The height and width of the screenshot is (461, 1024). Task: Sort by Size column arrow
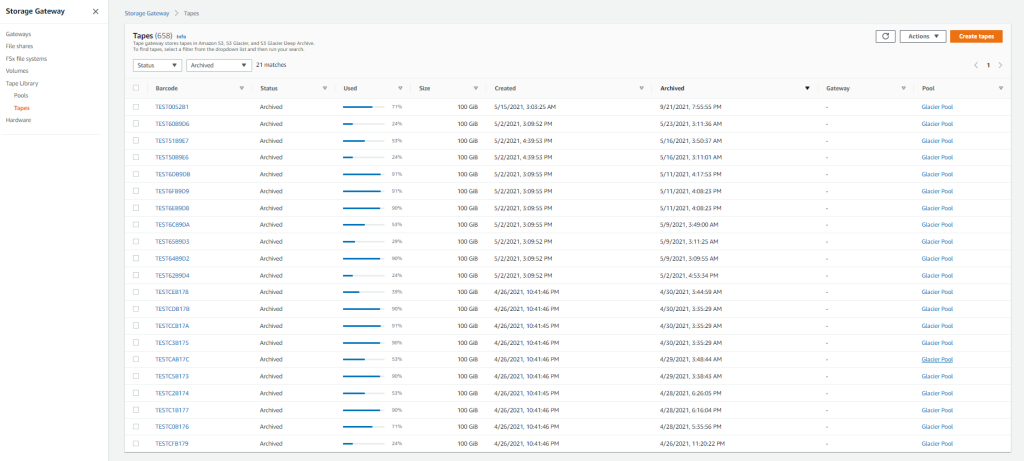(x=475, y=88)
